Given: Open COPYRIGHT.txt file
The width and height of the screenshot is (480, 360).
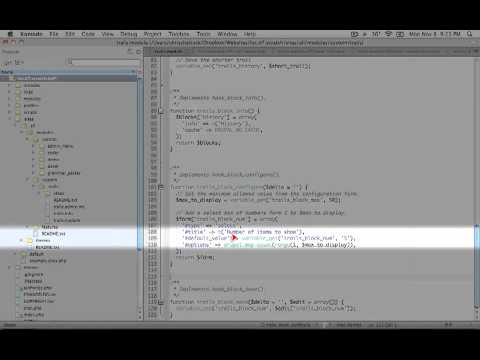Looking at the screenshot, I should coord(39,301).
